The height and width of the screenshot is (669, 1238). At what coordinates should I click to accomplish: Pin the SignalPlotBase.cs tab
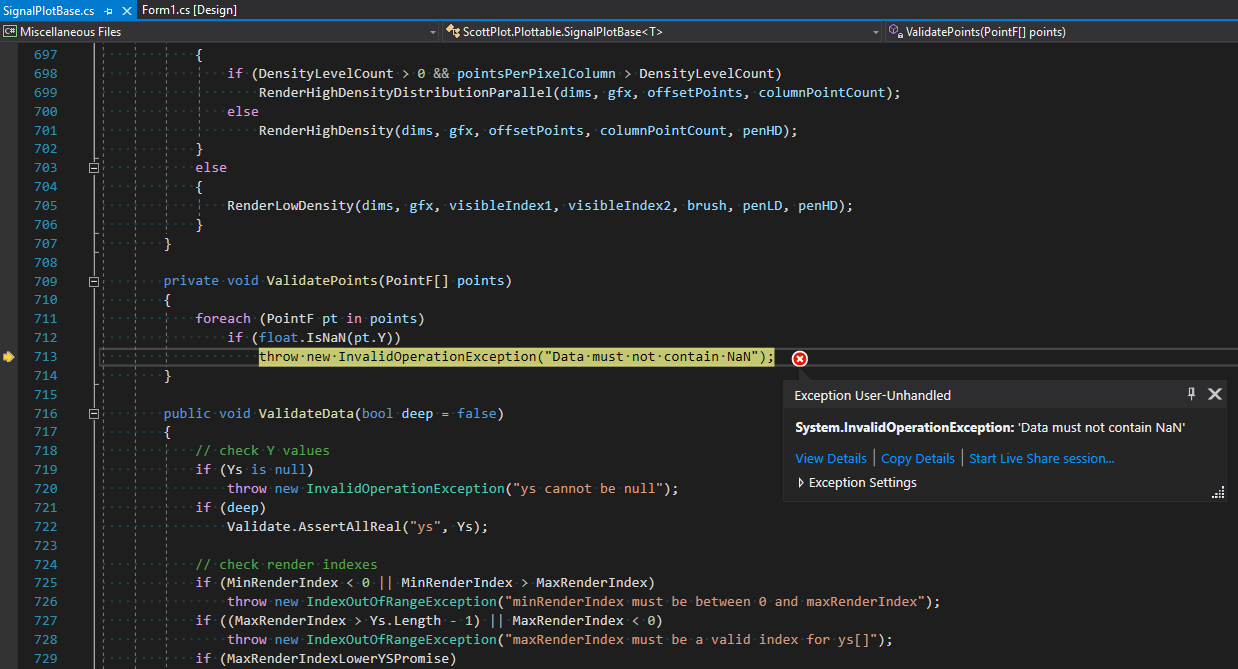coord(108,10)
